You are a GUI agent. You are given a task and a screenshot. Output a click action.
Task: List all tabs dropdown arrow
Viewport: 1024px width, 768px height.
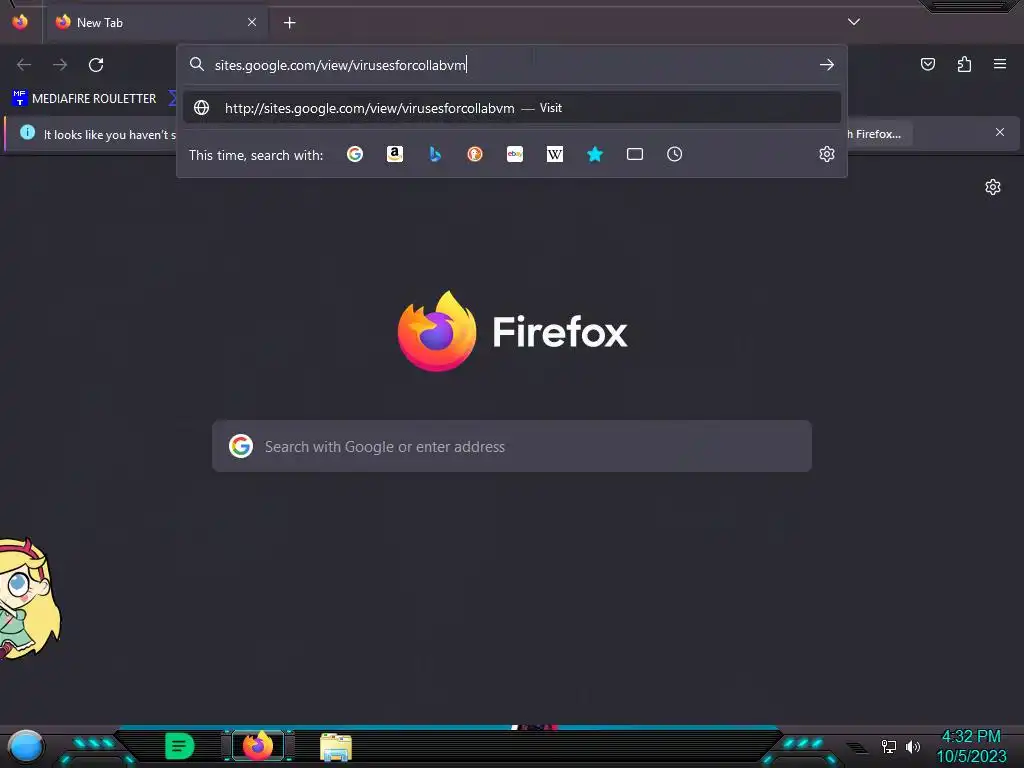click(x=854, y=22)
